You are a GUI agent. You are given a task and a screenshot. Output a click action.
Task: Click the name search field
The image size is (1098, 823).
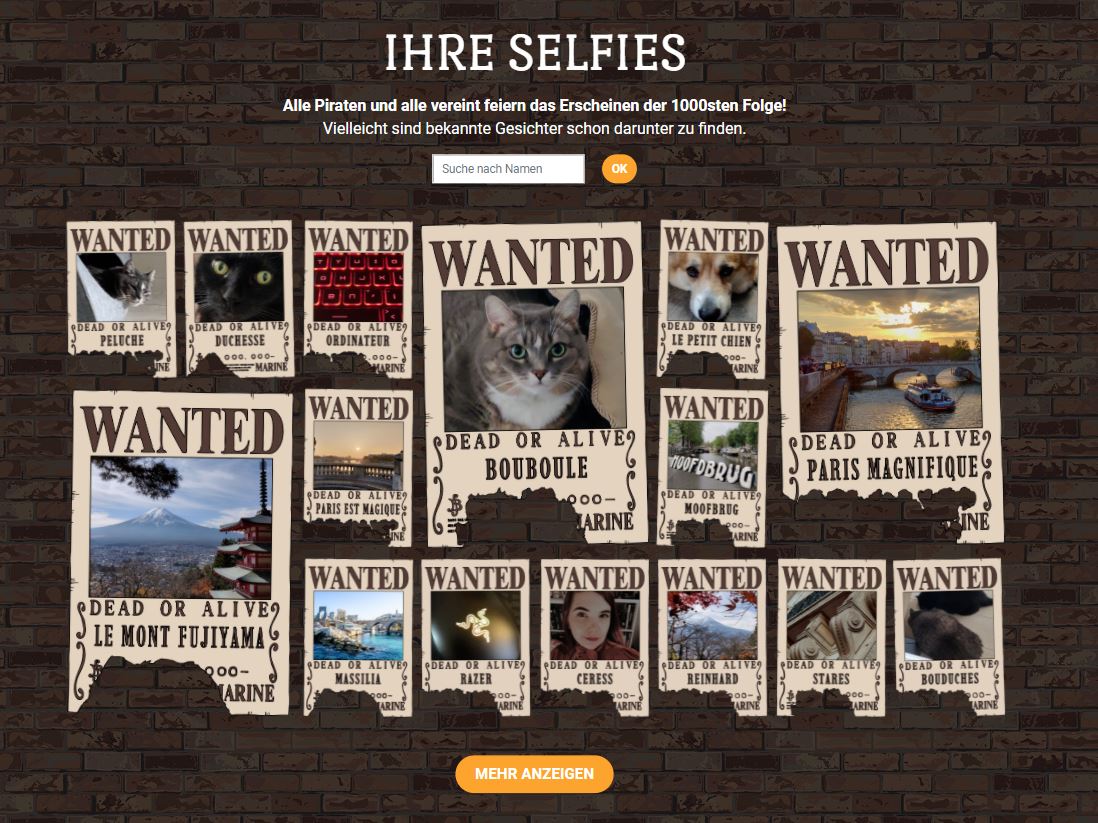[508, 169]
